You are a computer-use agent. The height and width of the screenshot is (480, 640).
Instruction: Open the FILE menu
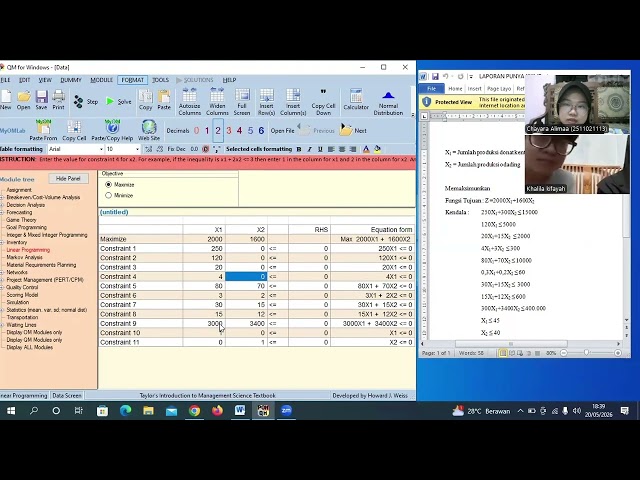(5, 80)
